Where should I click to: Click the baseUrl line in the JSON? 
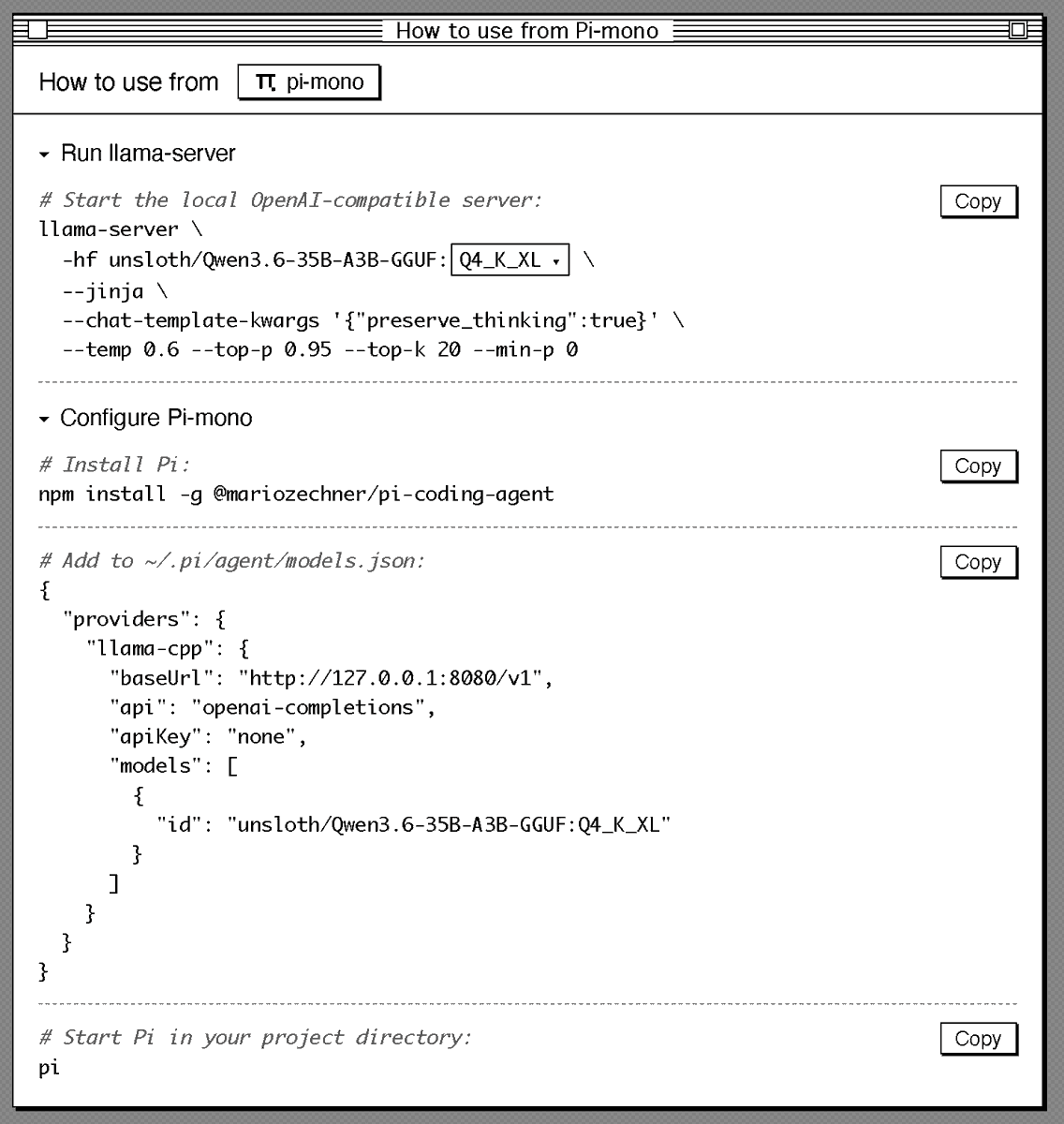[x=331, y=677]
